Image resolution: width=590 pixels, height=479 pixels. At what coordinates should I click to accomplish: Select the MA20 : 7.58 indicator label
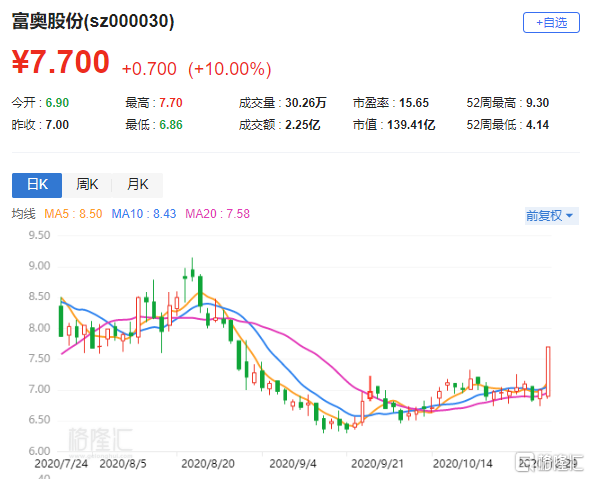pyautogui.click(x=217, y=214)
